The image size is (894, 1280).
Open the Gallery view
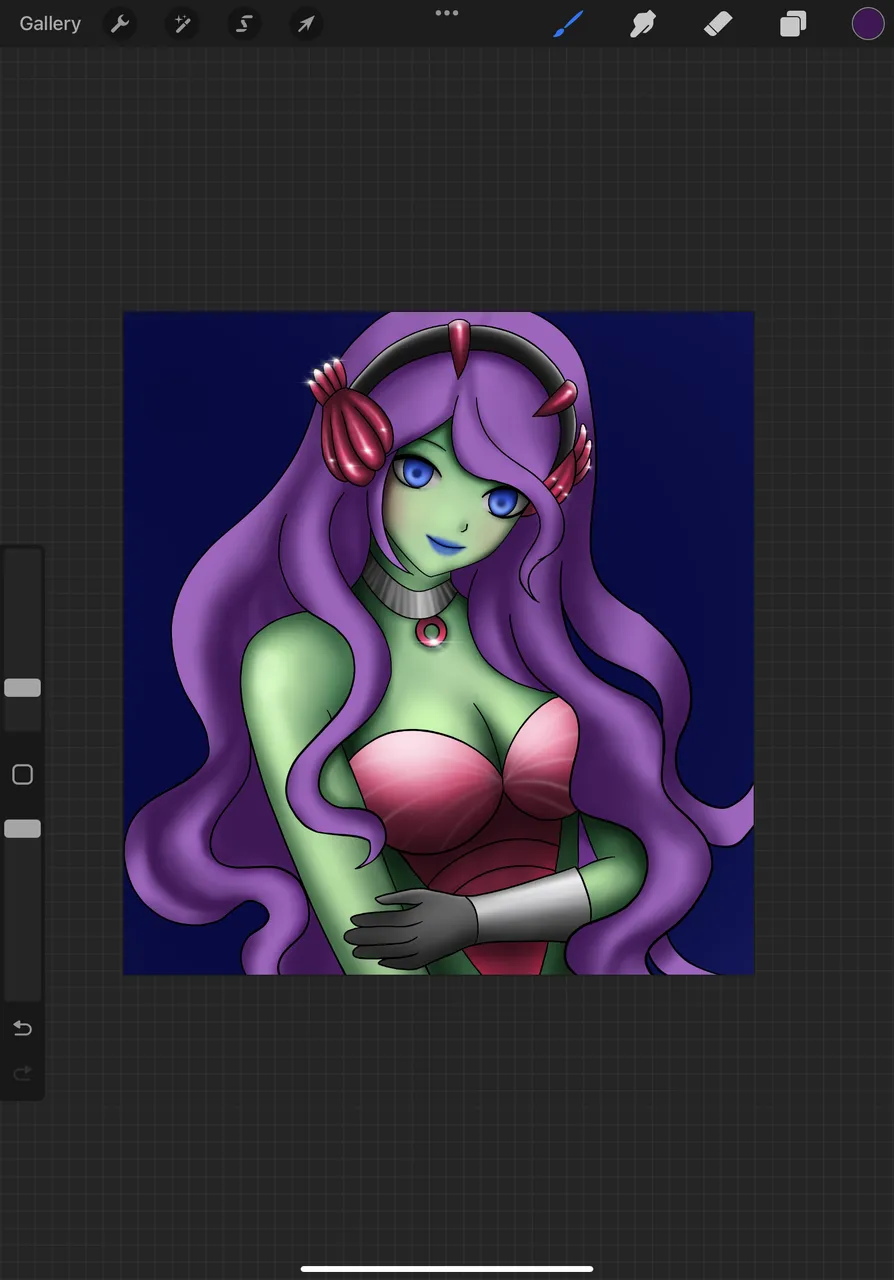click(50, 24)
